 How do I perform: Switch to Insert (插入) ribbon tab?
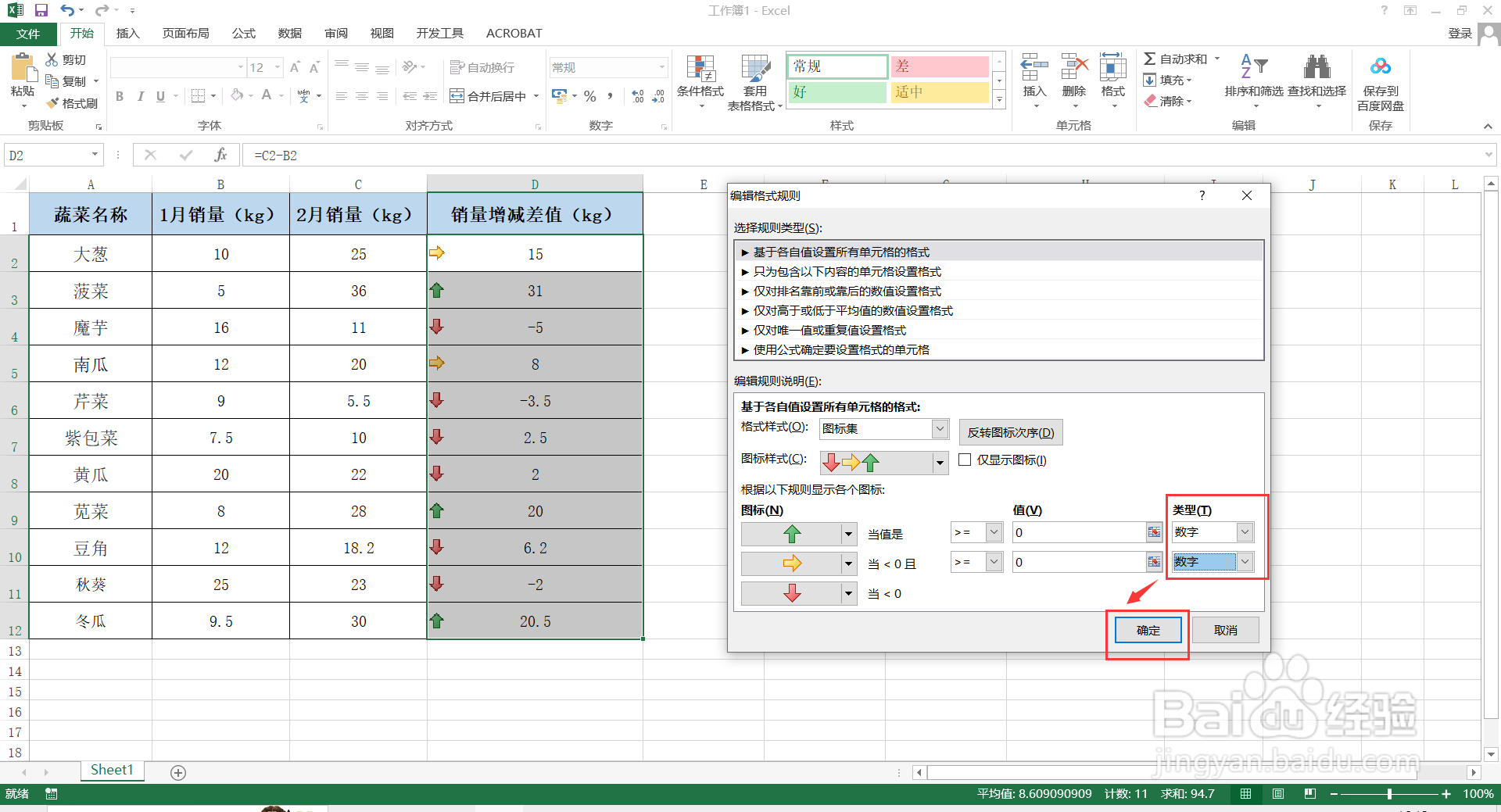click(127, 34)
